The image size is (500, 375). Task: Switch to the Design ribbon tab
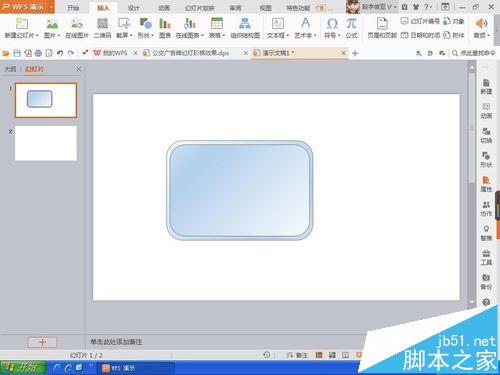[x=133, y=7]
